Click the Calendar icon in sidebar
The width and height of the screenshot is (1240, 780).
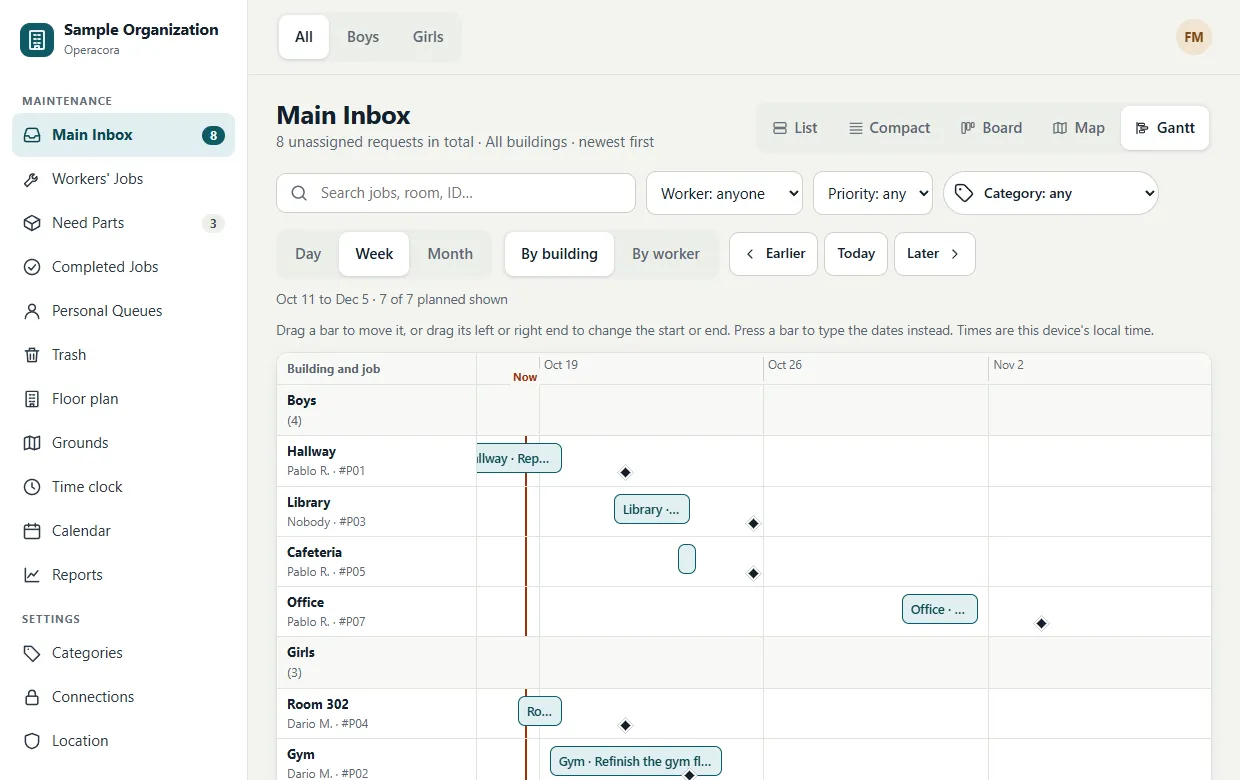coord(32,531)
